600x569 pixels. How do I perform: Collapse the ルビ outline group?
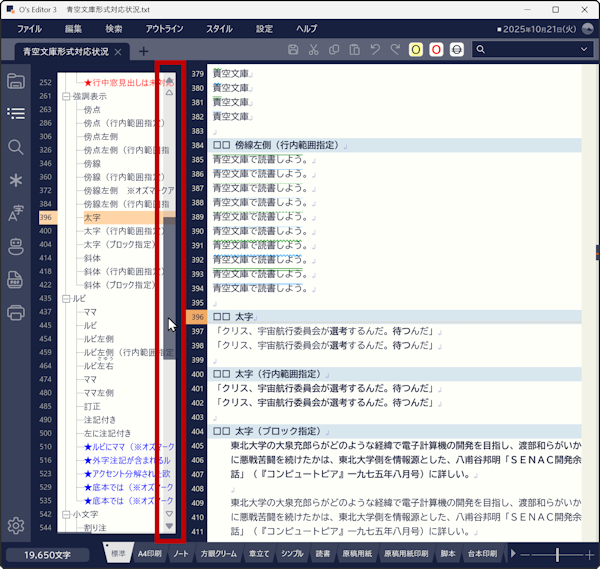66,298
